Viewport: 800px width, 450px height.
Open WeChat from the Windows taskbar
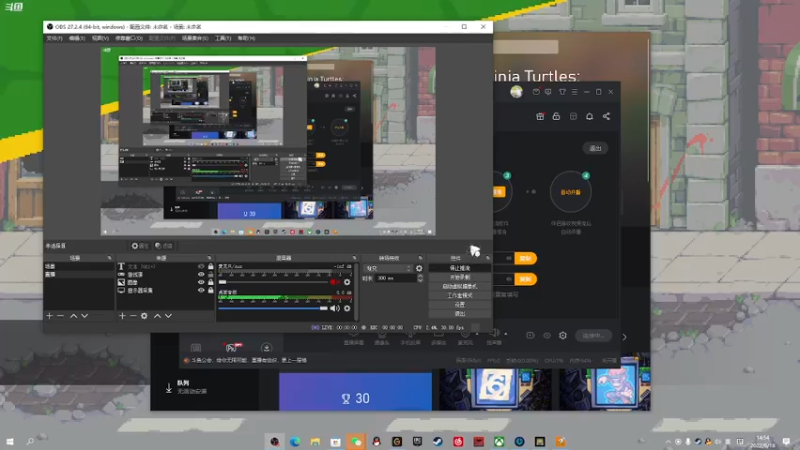coord(356,442)
